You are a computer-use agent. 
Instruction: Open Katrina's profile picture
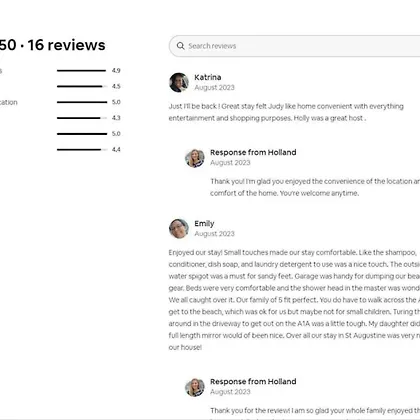179,82
